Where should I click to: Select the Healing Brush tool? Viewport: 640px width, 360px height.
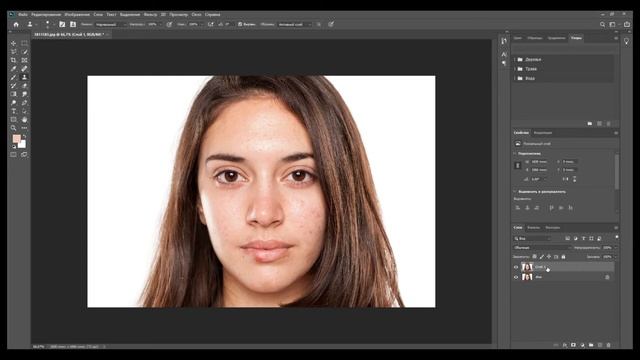[x=24, y=69]
